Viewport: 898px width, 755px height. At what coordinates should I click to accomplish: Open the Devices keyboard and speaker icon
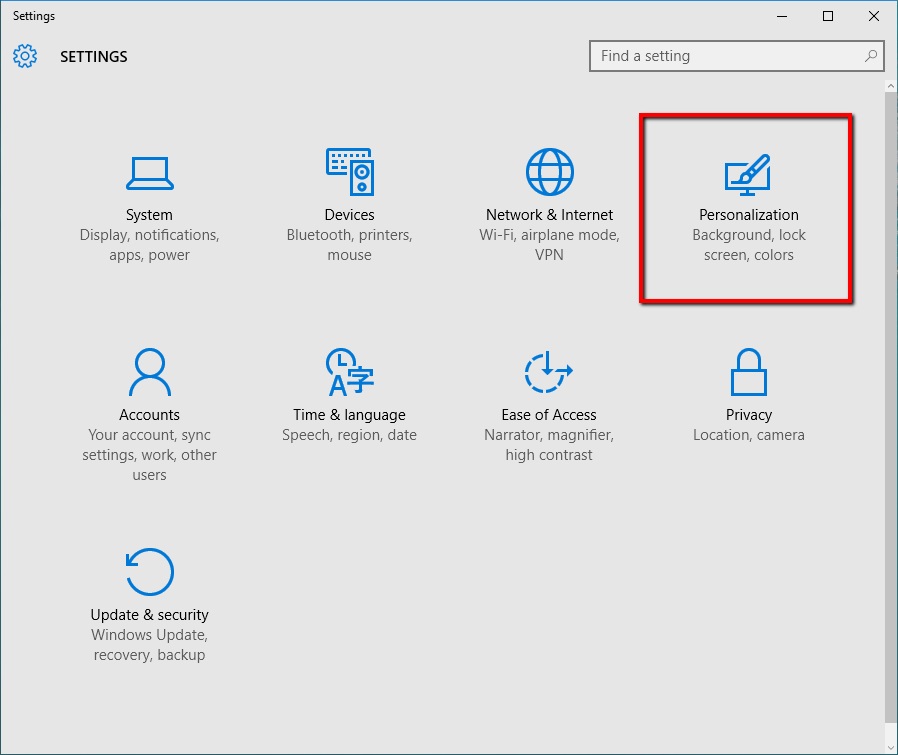pos(349,172)
